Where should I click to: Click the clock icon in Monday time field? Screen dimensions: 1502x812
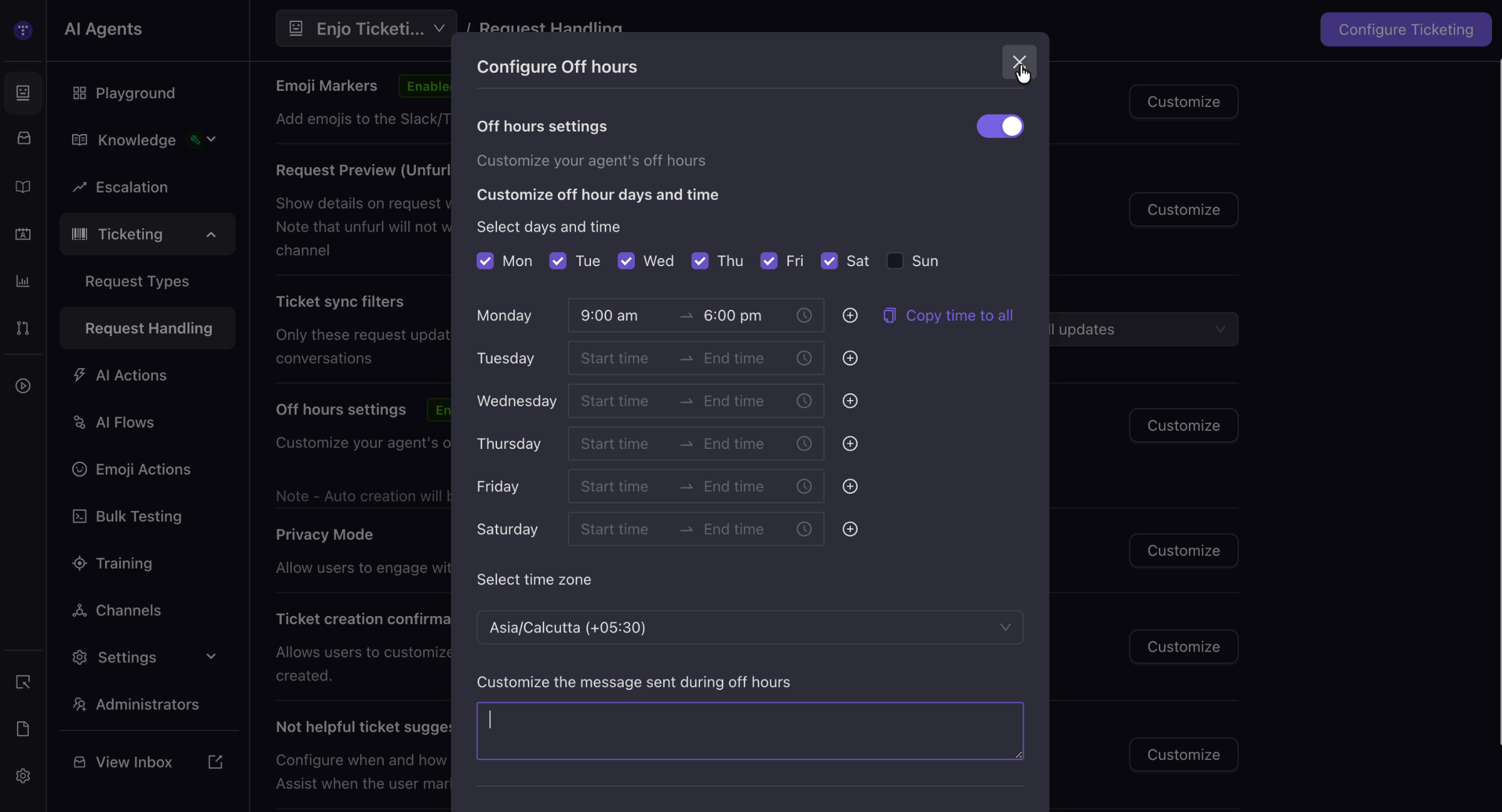coord(804,316)
